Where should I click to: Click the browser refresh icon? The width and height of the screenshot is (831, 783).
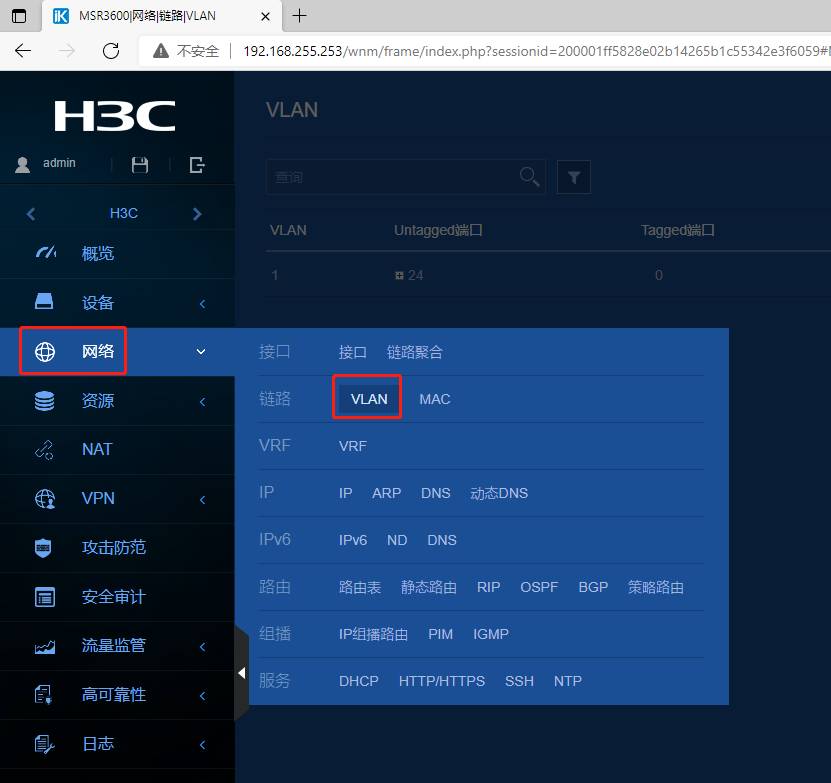click(111, 51)
